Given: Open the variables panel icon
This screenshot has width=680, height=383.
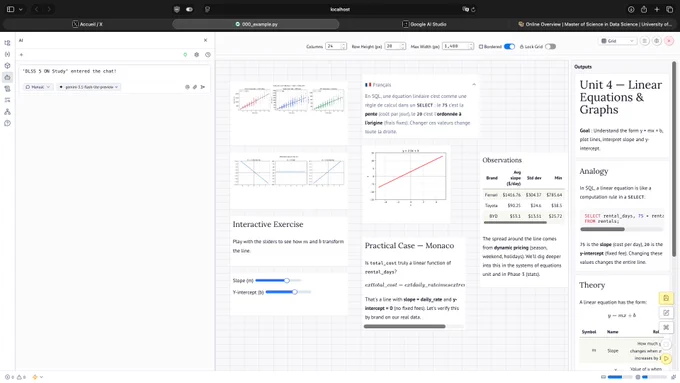Looking at the screenshot, I should [x=7, y=54].
